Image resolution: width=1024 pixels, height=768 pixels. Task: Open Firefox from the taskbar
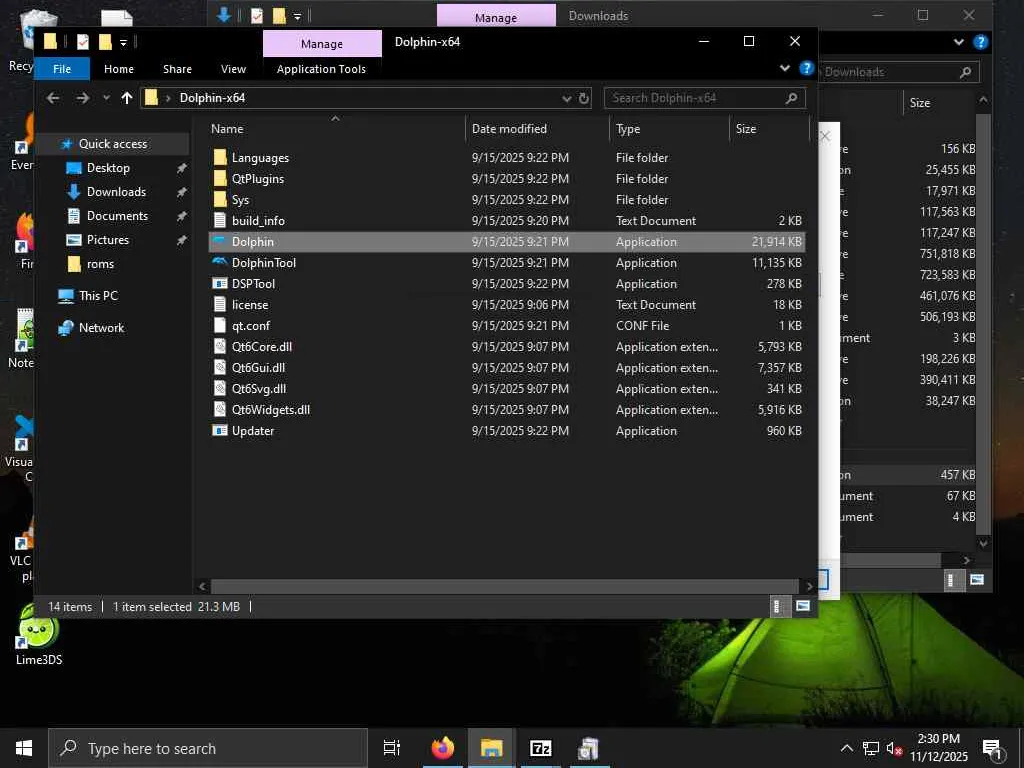(443, 748)
